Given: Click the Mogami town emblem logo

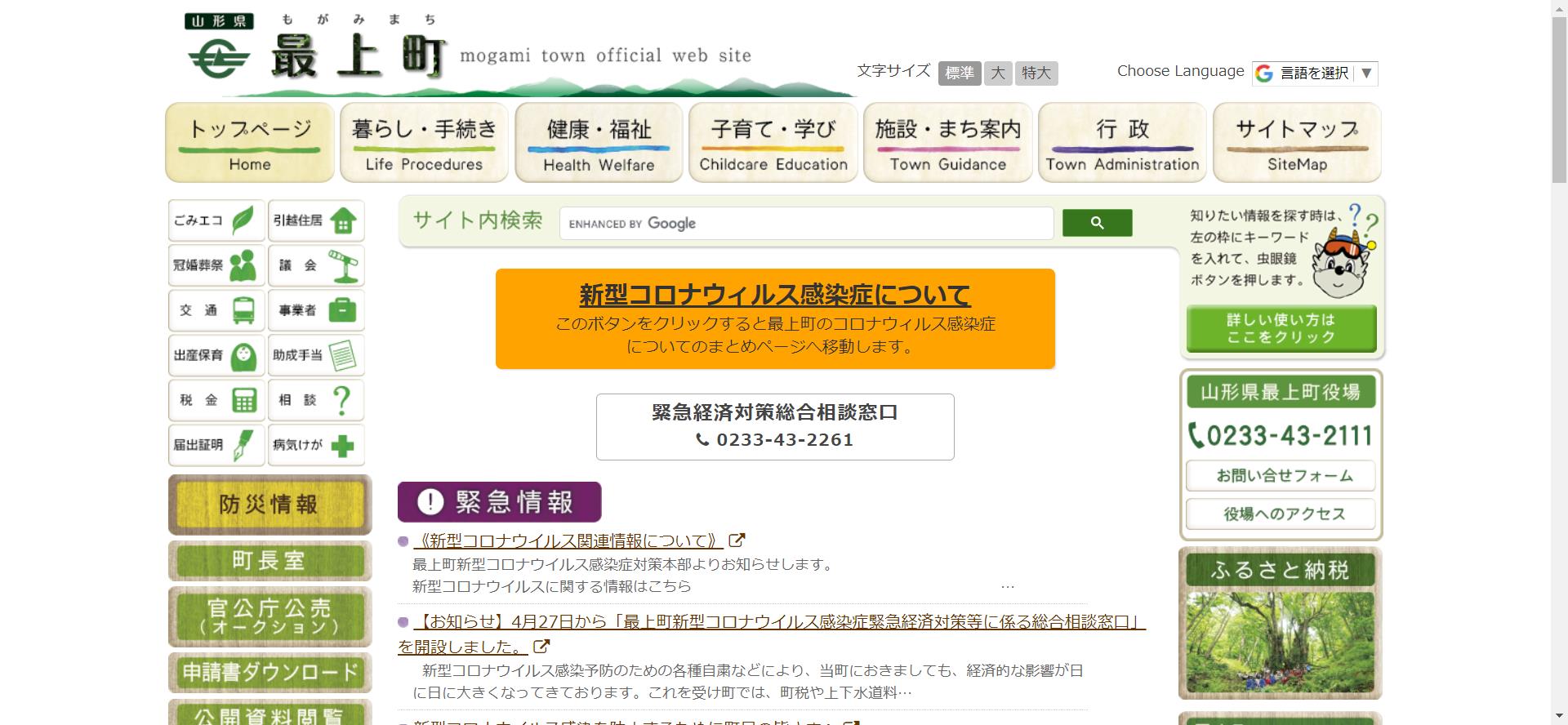Looking at the screenshot, I should [x=218, y=59].
